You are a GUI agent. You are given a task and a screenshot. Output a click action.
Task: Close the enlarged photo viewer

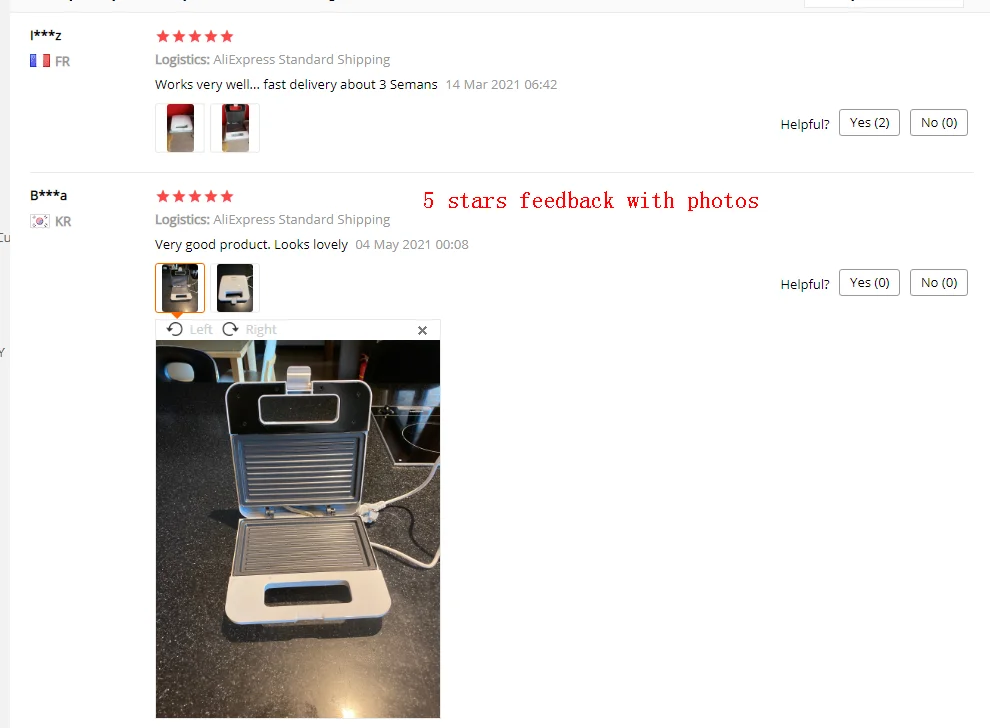[422, 330]
